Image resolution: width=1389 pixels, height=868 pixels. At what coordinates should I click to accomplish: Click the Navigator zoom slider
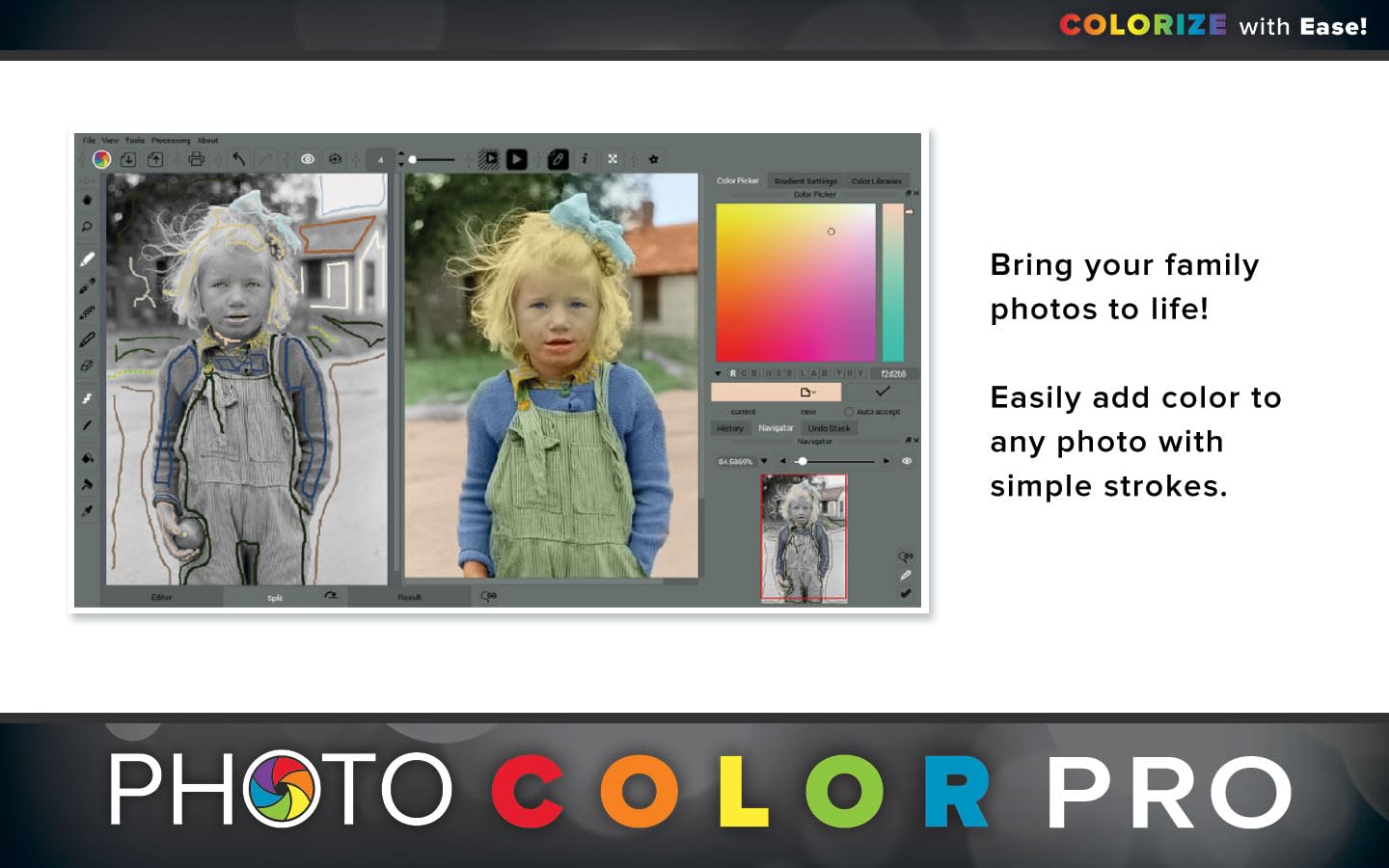click(834, 461)
